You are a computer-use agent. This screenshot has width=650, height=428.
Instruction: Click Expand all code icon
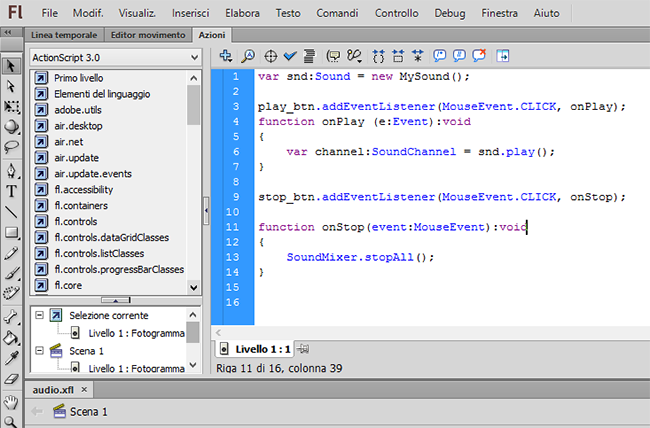(x=417, y=56)
